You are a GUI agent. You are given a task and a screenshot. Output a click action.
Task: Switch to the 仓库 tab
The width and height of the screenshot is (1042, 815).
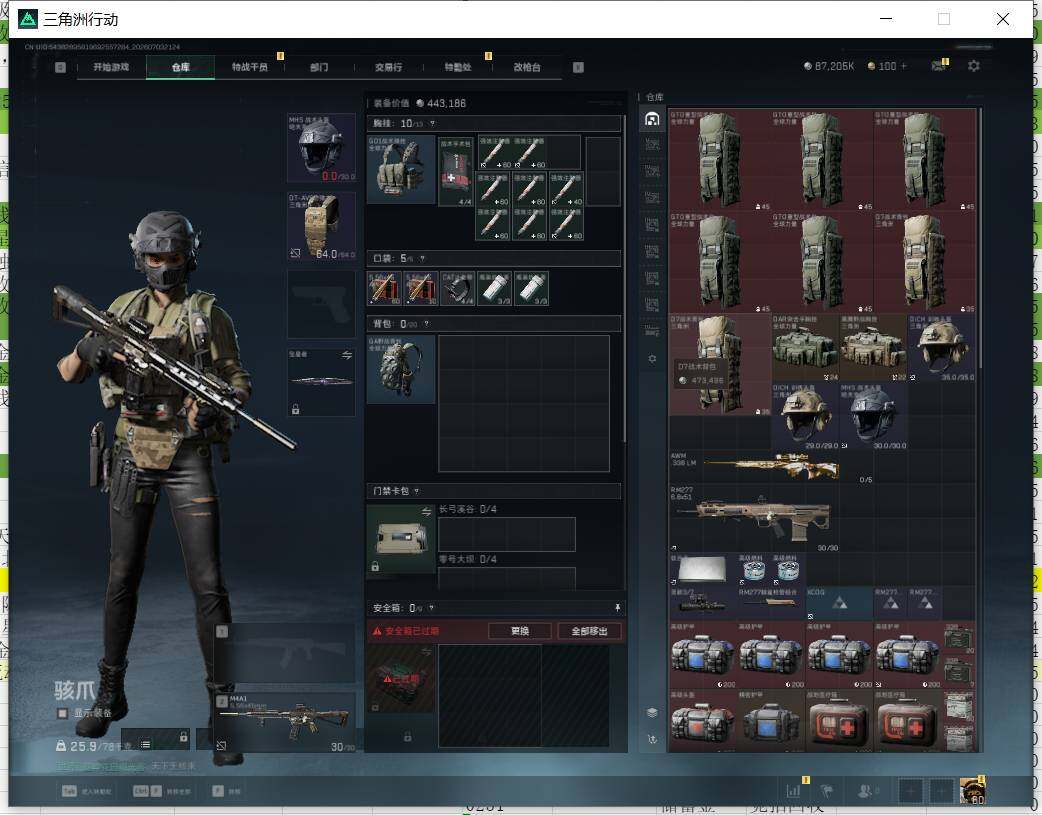[180, 67]
